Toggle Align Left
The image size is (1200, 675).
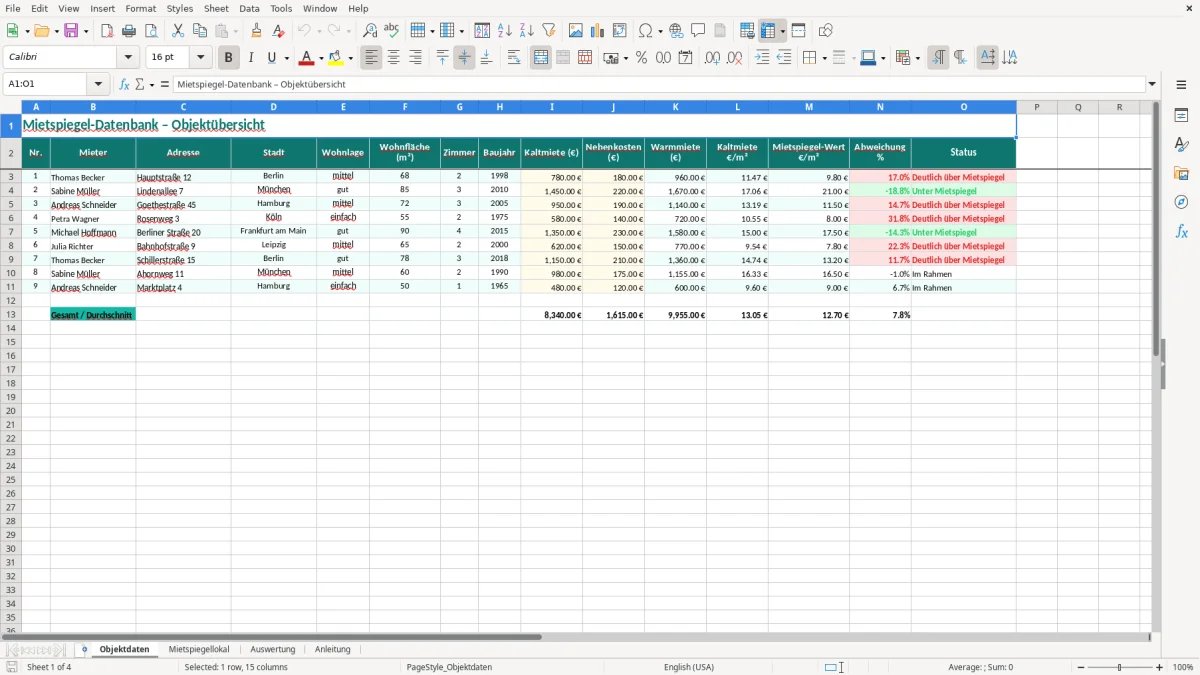click(371, 58)
